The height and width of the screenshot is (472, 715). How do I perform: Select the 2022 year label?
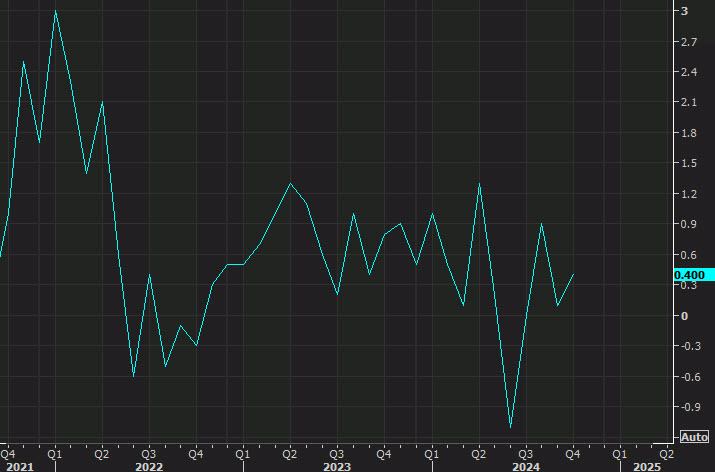click(149, 467)
